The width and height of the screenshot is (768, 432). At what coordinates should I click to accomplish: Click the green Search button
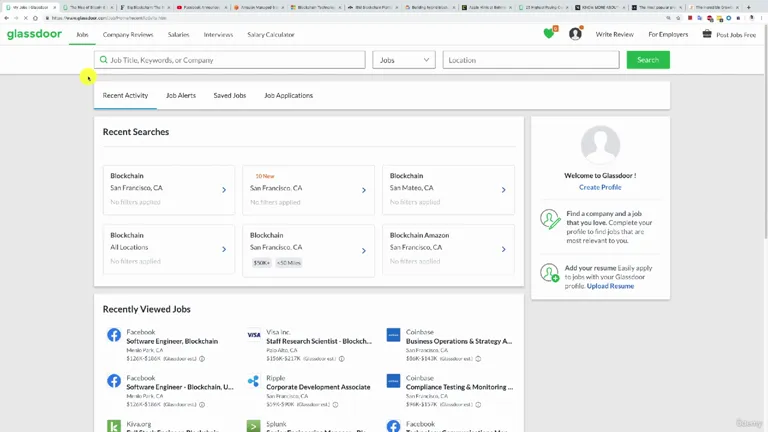point(648,60)
